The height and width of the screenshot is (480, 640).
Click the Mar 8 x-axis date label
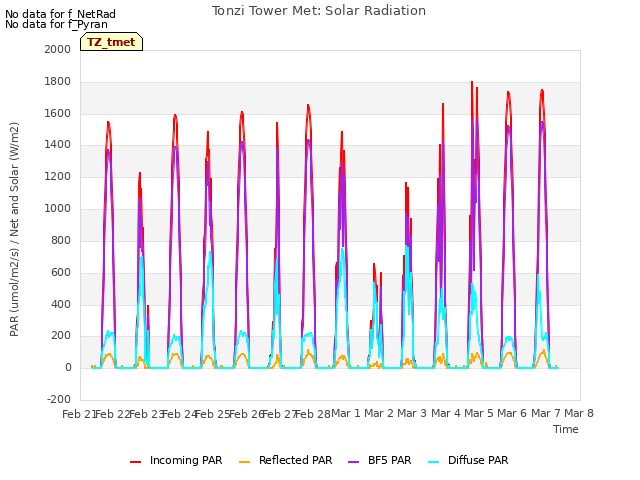tap(579, 413)
